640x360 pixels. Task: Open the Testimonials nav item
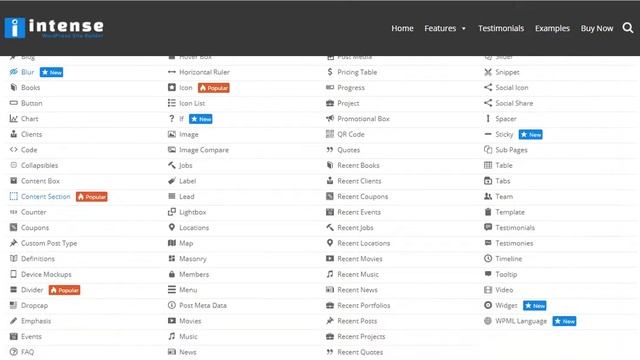coord(501,28)
